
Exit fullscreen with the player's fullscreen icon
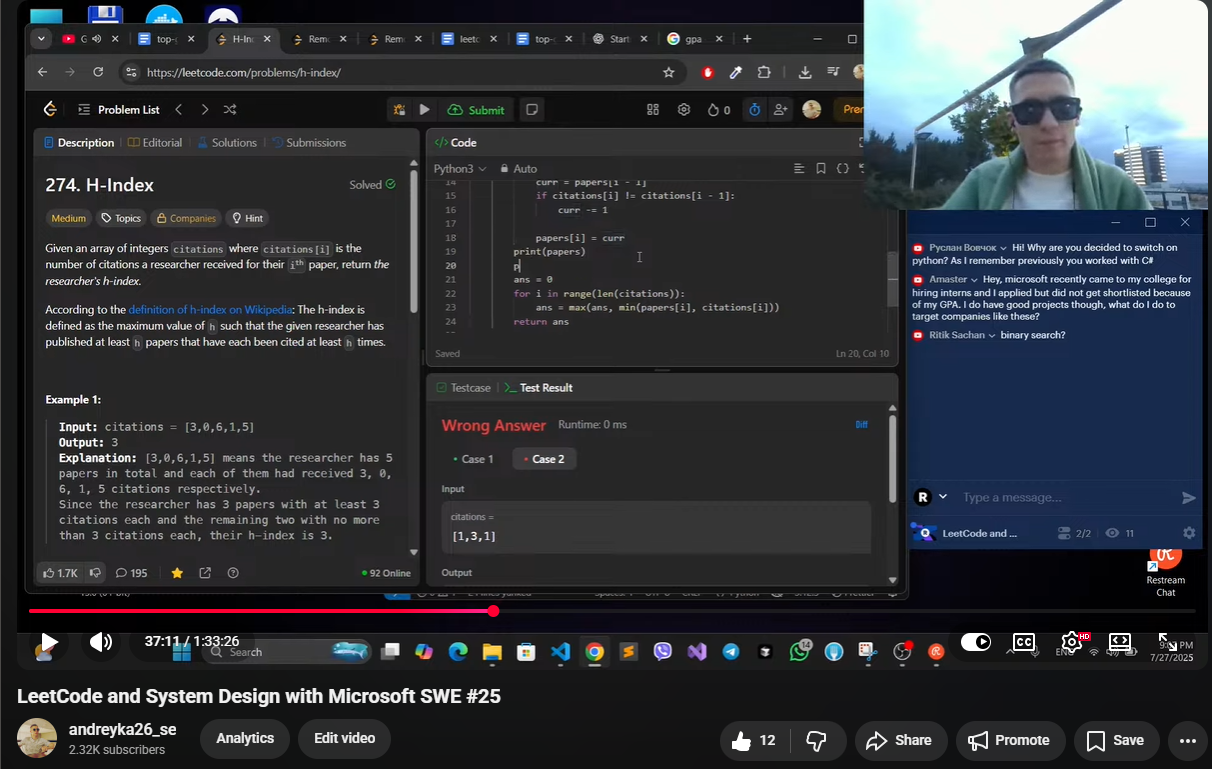tap(1167, 642)
